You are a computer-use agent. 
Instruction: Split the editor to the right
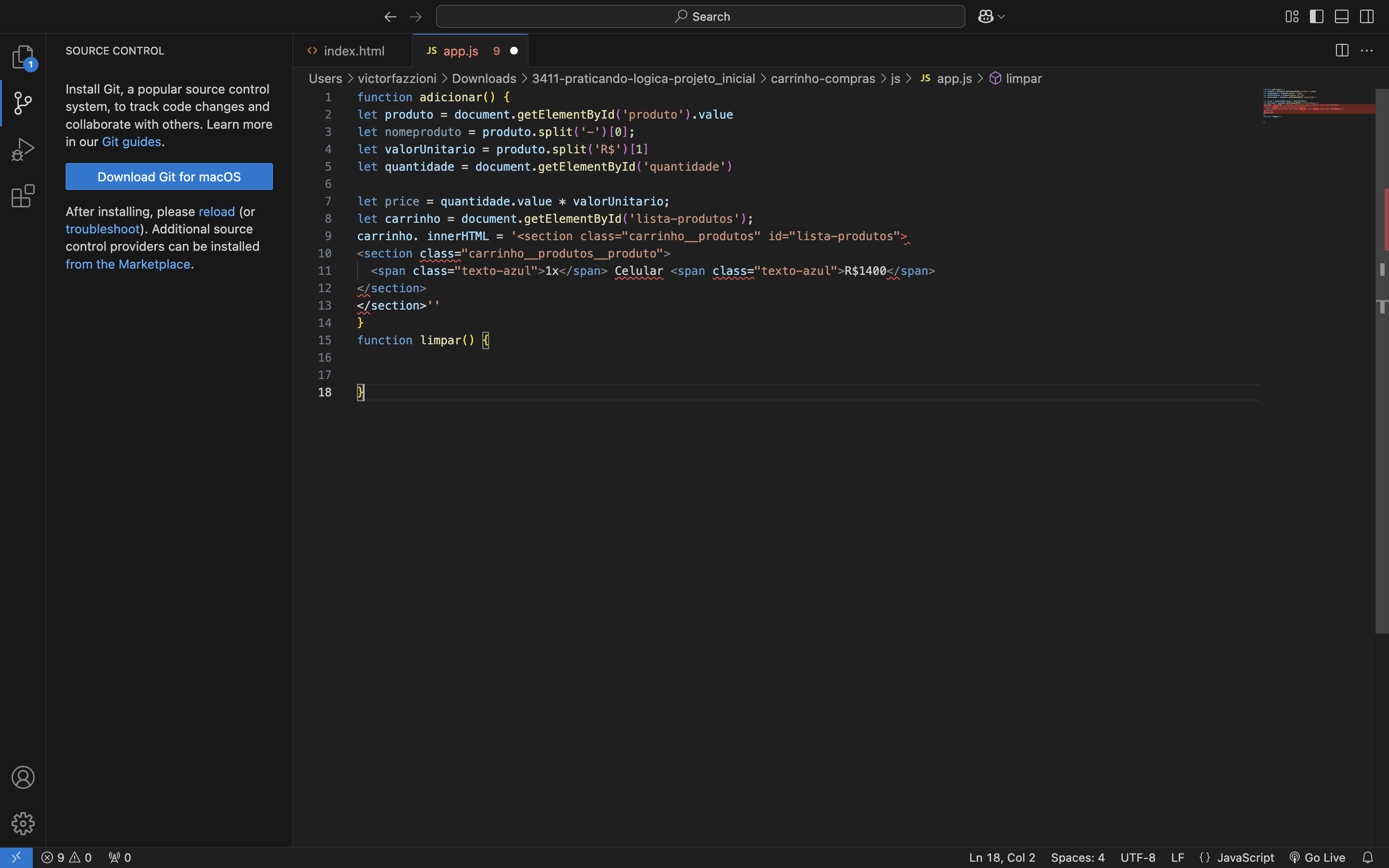(x=1342, y=51)
